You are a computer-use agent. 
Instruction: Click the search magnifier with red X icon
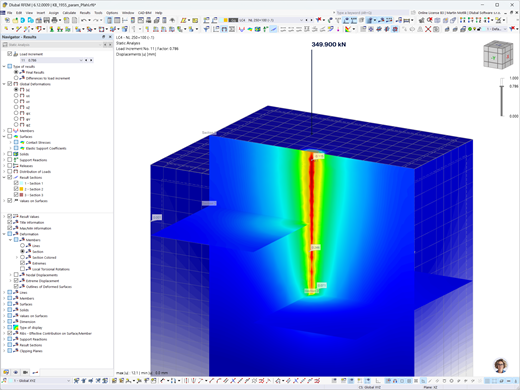click(430, 20)
